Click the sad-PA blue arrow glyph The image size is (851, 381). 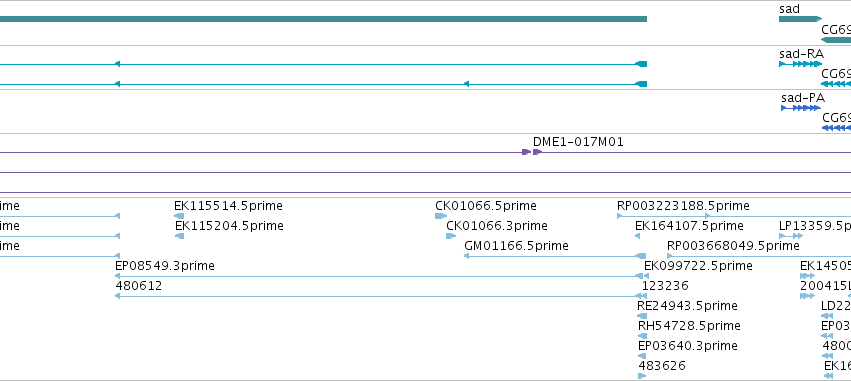(801, 108)
